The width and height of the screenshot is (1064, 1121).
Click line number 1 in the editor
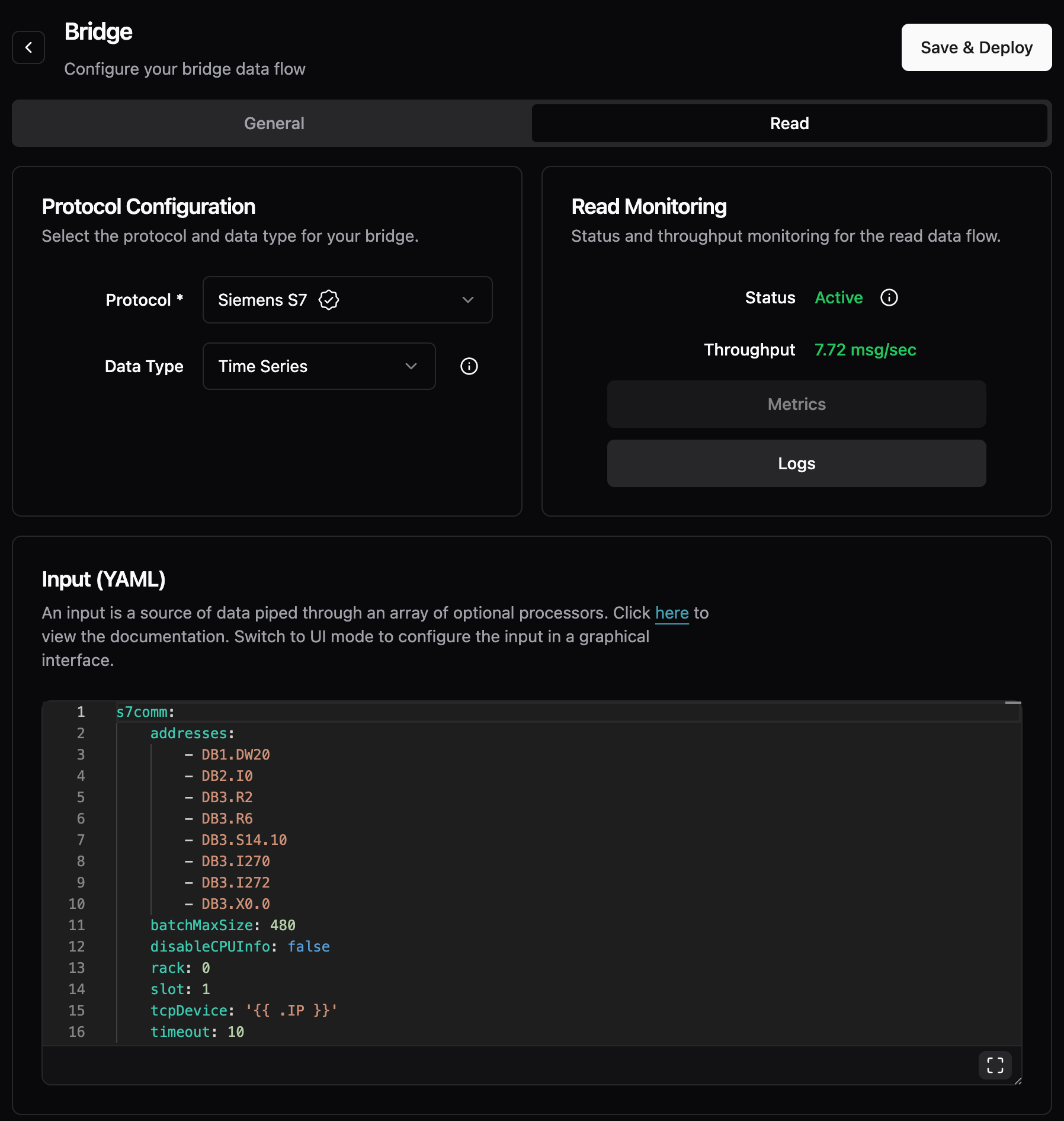[81, 712]
